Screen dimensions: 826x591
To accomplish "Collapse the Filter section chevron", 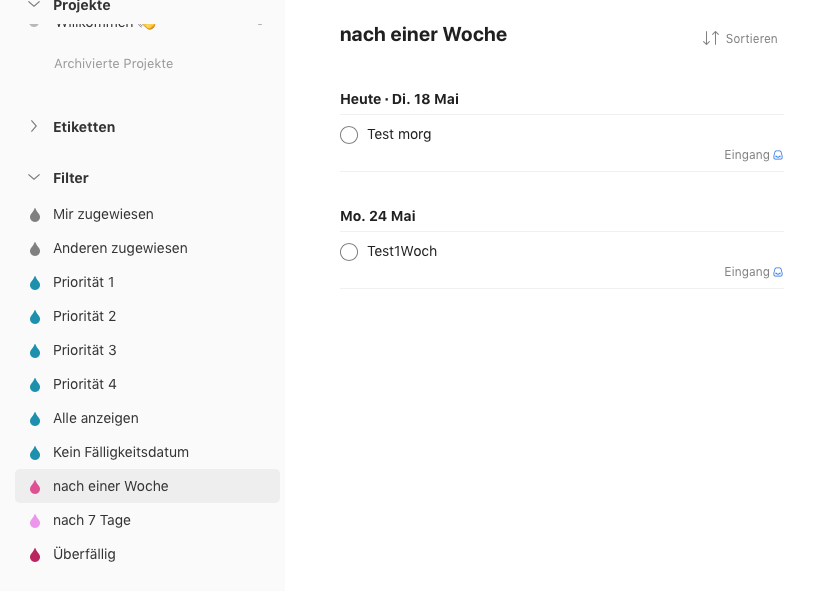I will 34,178.
